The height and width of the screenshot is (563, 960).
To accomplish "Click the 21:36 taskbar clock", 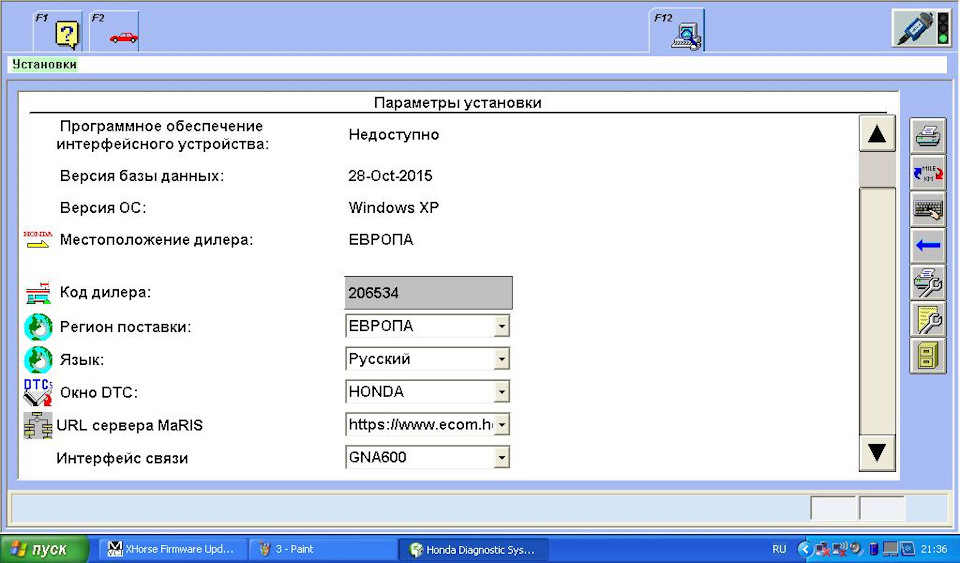I will [934, 549].
